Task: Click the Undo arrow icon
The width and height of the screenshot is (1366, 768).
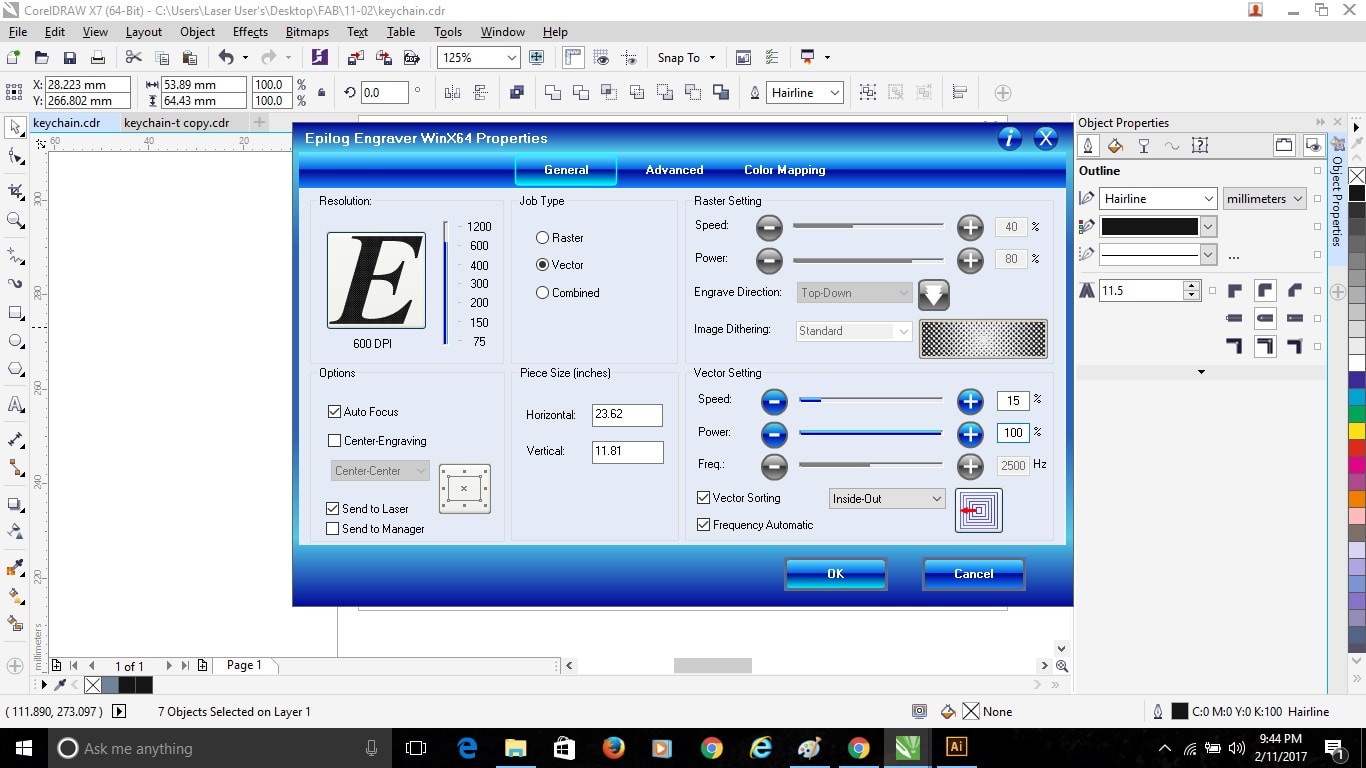Action: 226,58
